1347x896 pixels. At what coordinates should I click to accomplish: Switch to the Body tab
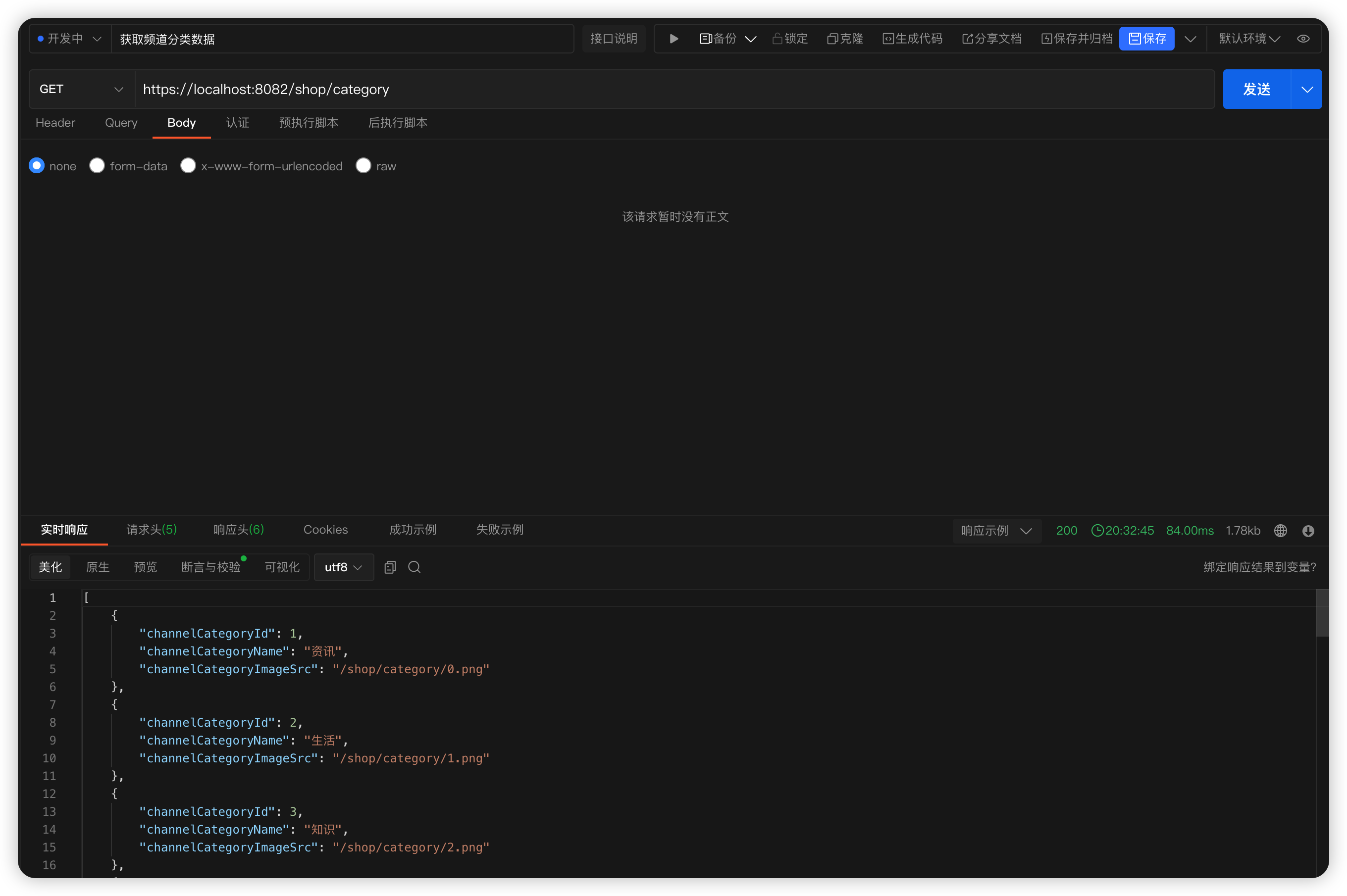click(x=182, y=123)
